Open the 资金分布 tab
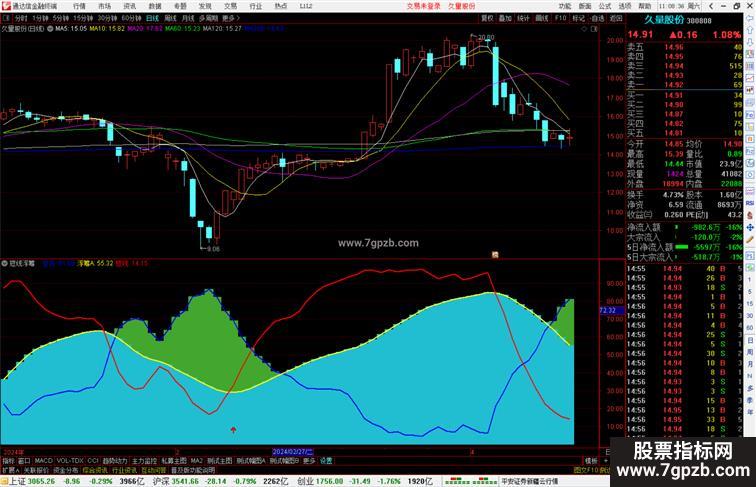The width and height of the screenshot is (756, 487). [x=66, y=470]
